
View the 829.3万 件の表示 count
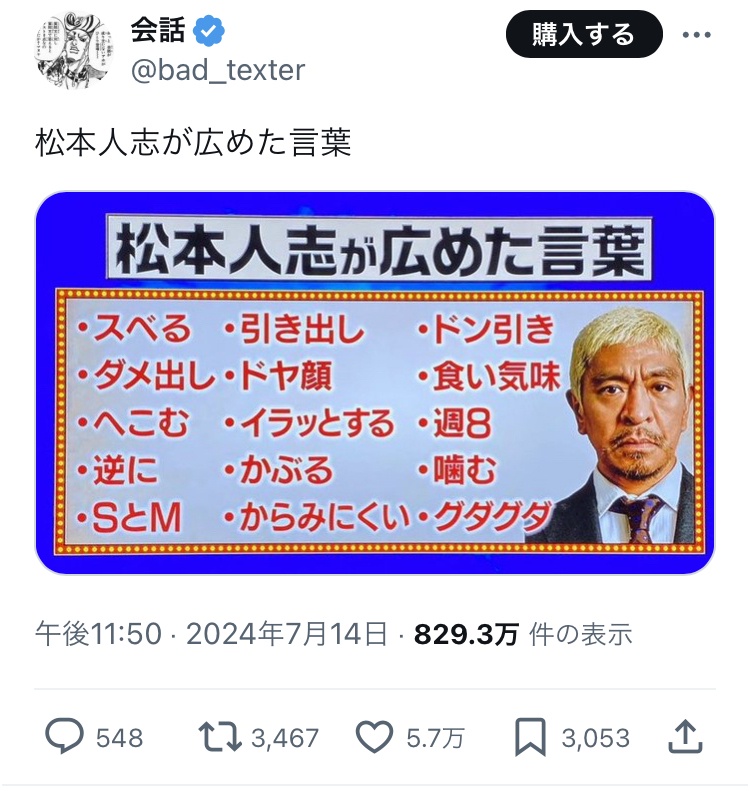523,634
